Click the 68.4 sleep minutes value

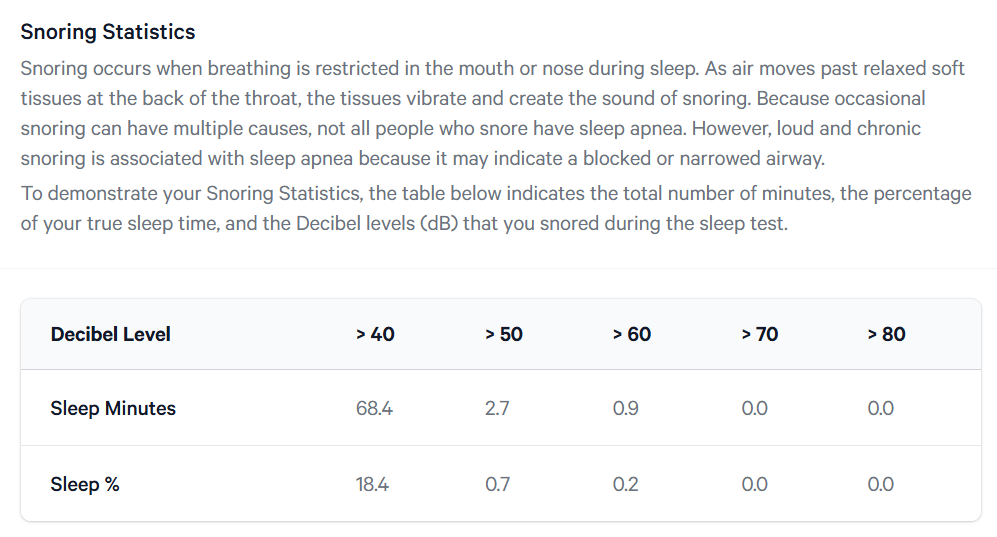pos(375,408)
